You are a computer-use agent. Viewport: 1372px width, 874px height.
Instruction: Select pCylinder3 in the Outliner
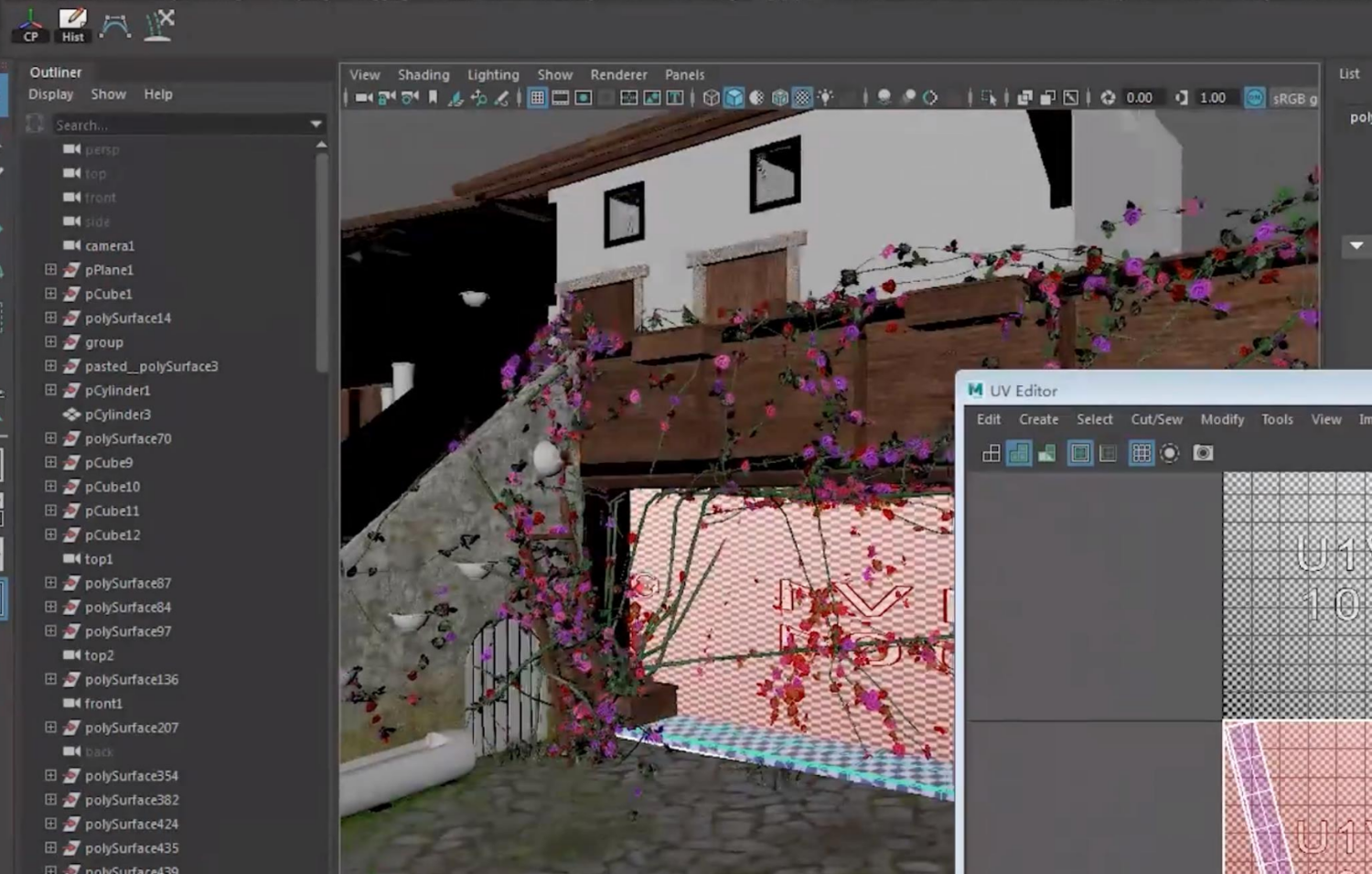(x=118, y=415)
